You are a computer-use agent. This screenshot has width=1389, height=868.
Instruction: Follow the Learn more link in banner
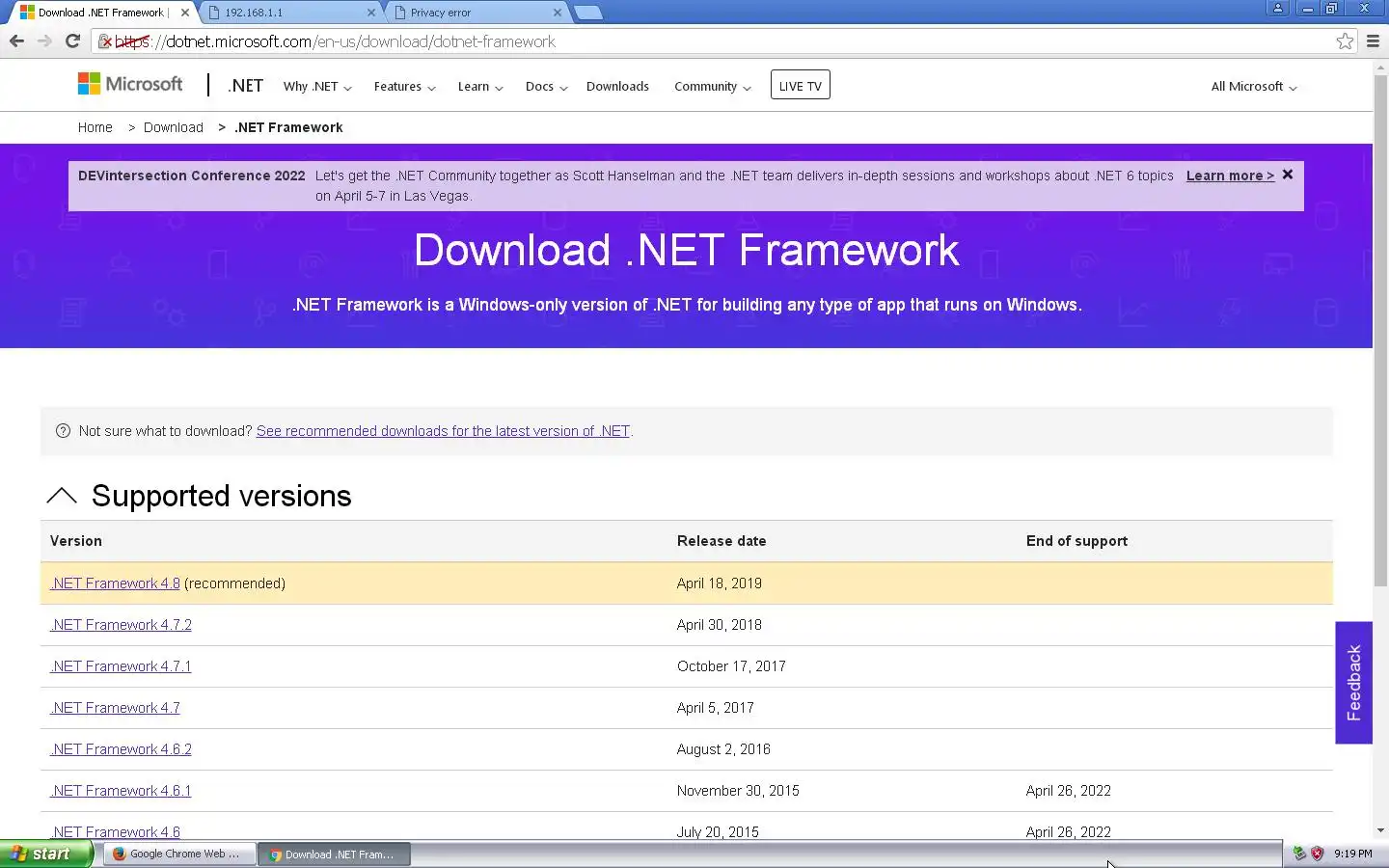click(1230, 176)
